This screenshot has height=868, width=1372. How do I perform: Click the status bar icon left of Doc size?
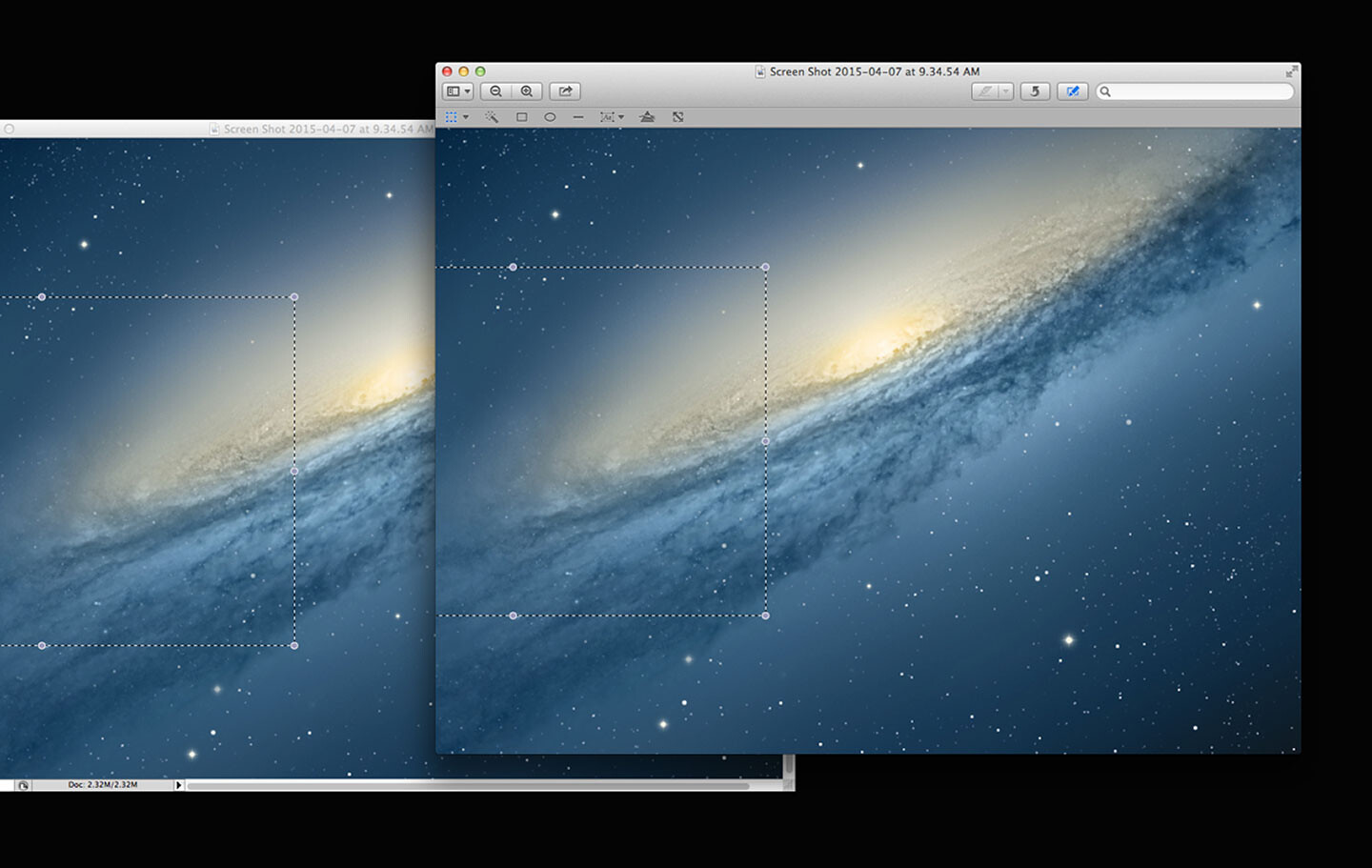tap(23, 785)
